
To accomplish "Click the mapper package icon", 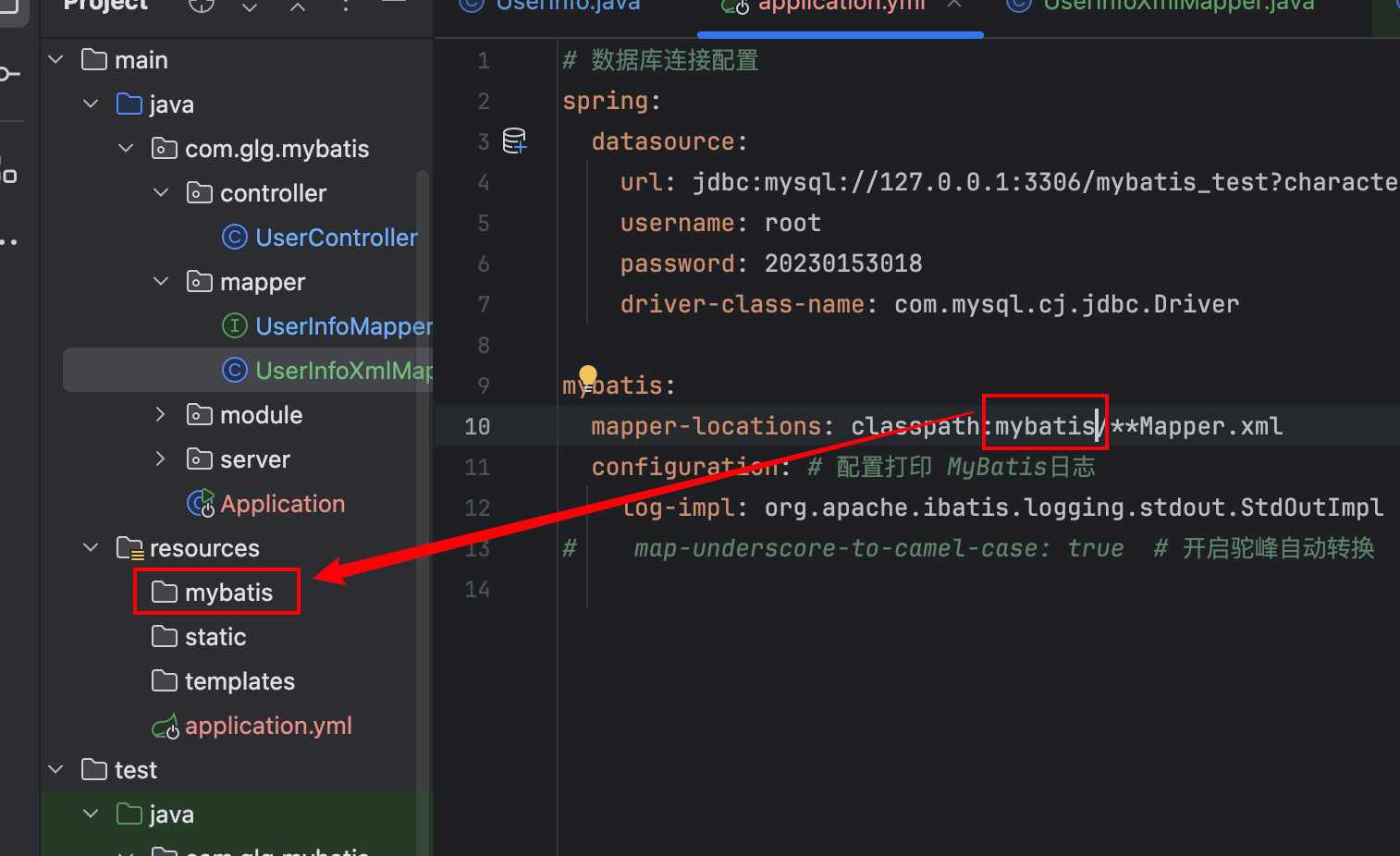I will pos(200,282).
